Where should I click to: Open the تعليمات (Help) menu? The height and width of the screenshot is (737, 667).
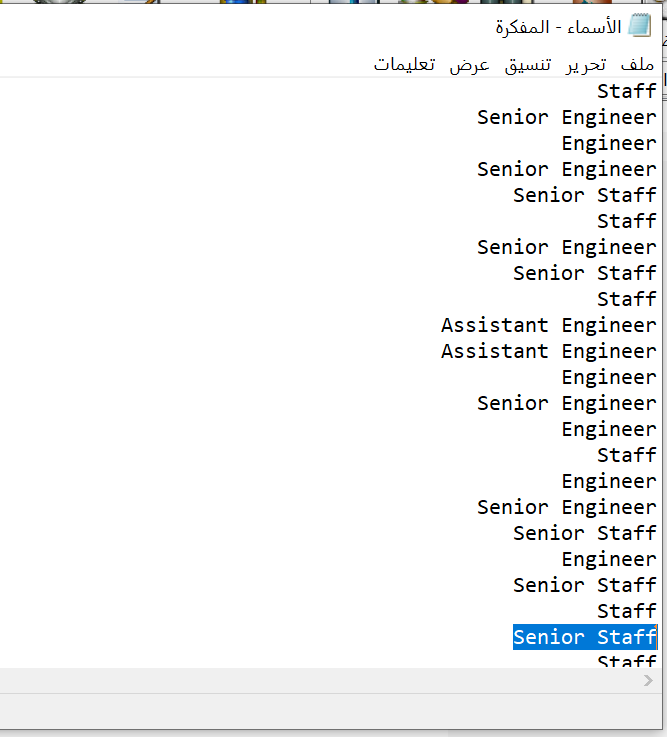pyautogui.click(x=404, y=64)
